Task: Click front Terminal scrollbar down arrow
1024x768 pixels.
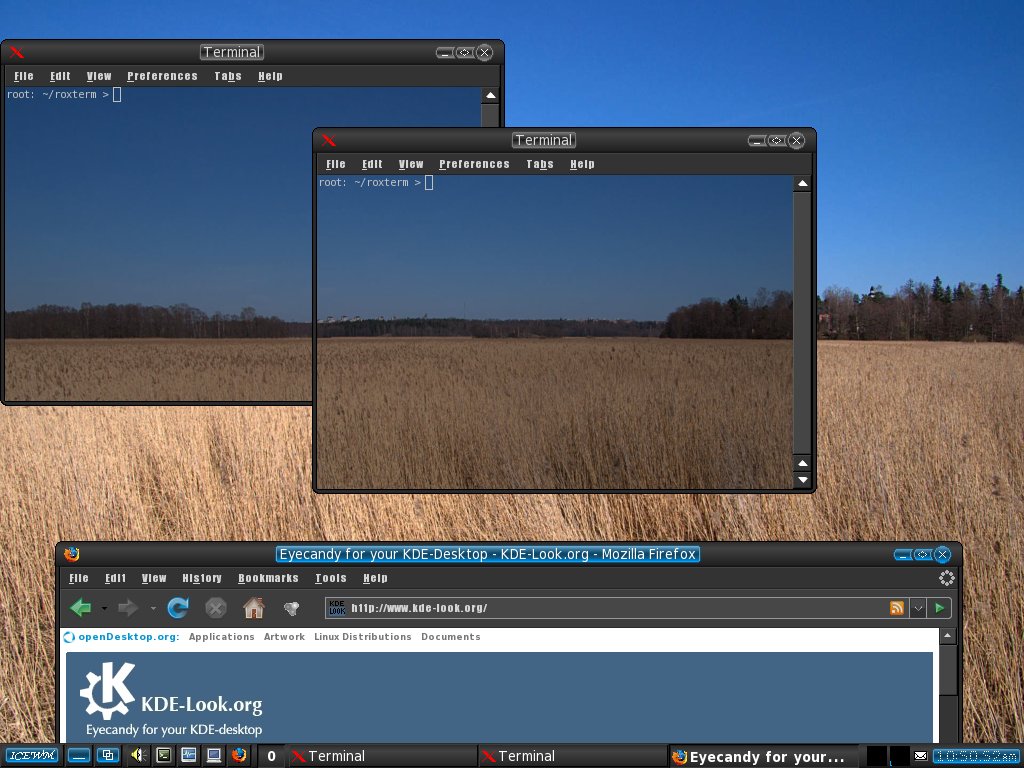Action: click(x=803, y=479)
